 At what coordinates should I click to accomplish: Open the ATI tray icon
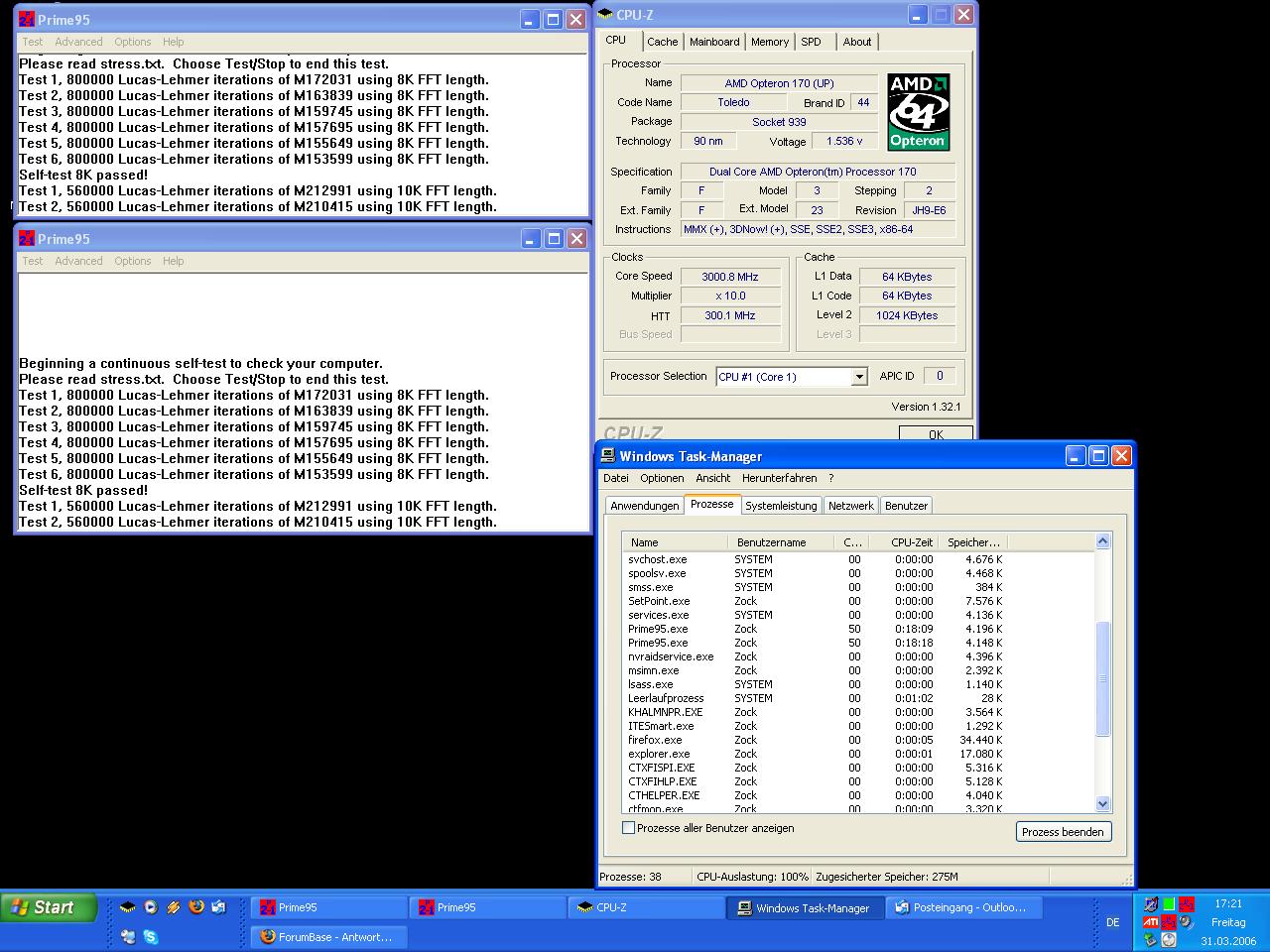click(x=1151, y=922)
